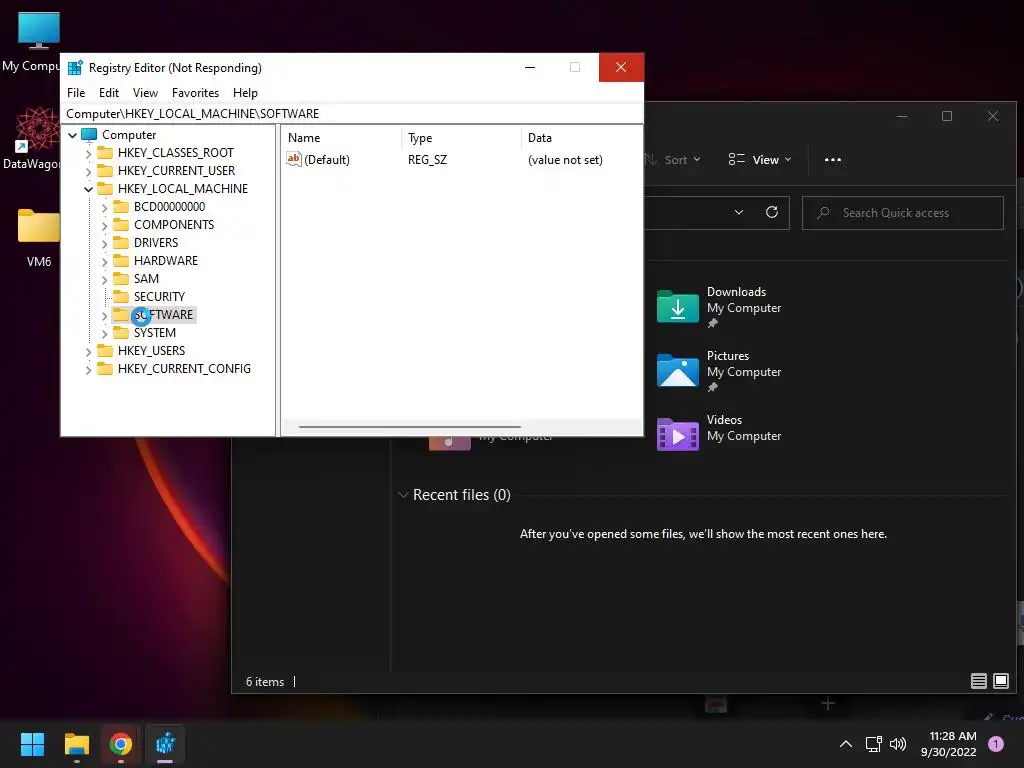Open the Sort dropdown in File Explorer
The height and width of the screenshot is (768, 1024).
(673, 160)
